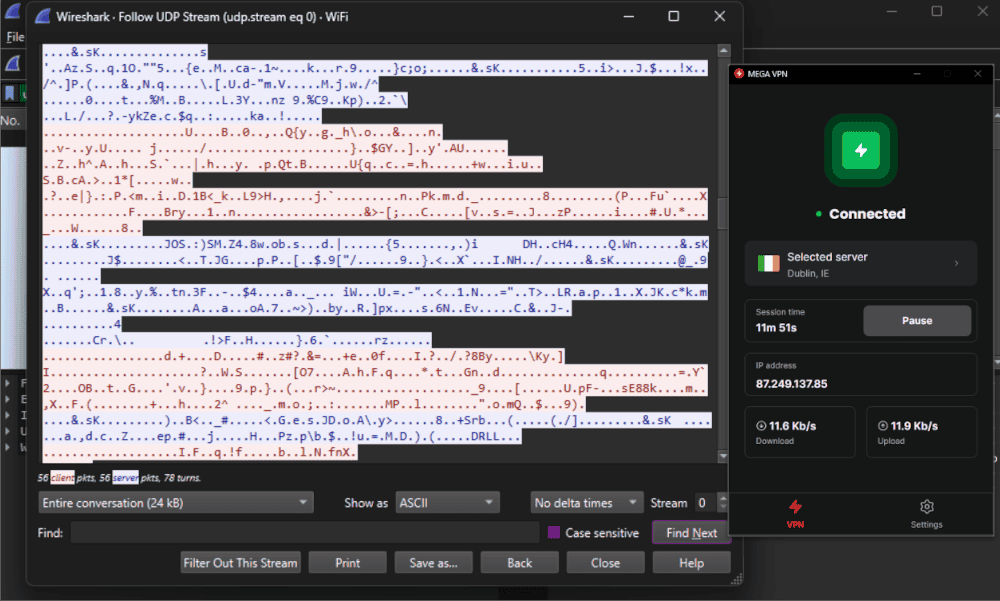Open the No delta times dropdown
Screen dimensions: 1000x601
click(587, 503)
